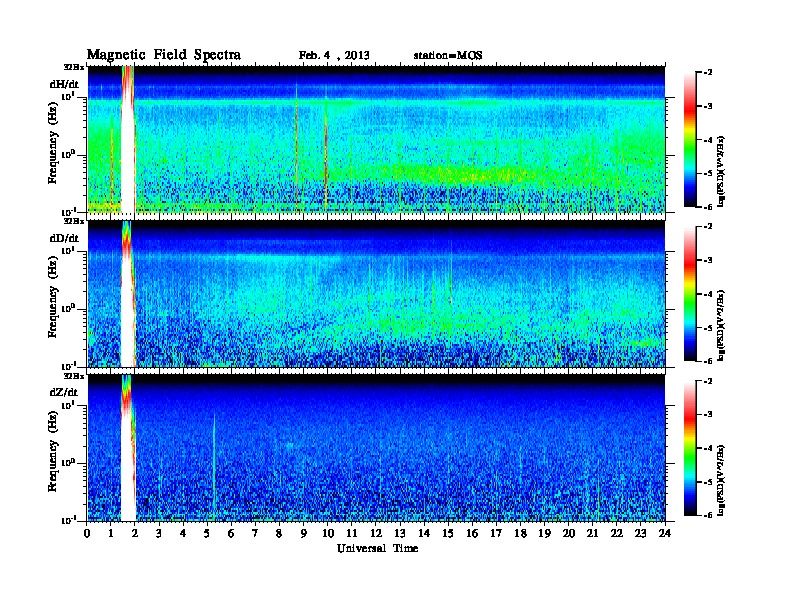Click hour '17' on the time axis
Image resolution: width=792 pixels, height=612 pixels.
(x=497, y=533)
